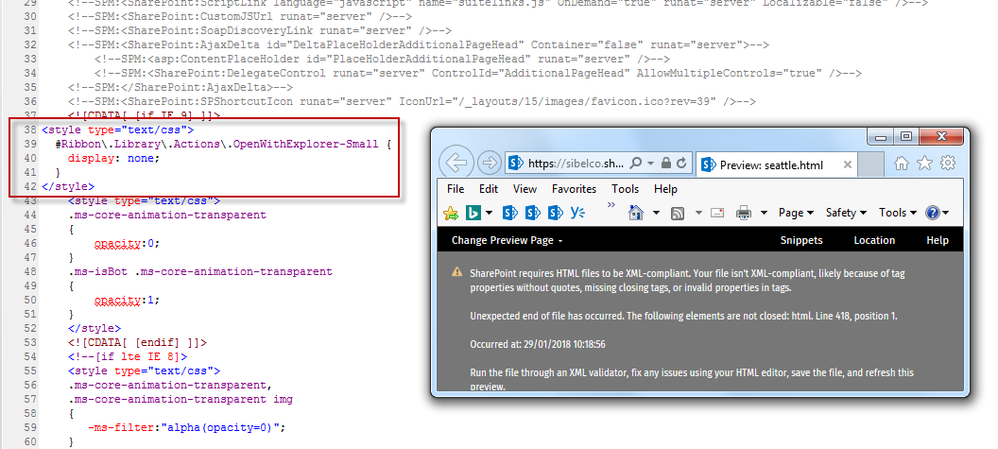
Task: Open Favorites star icon near the gear
Action: click(924, 164)
